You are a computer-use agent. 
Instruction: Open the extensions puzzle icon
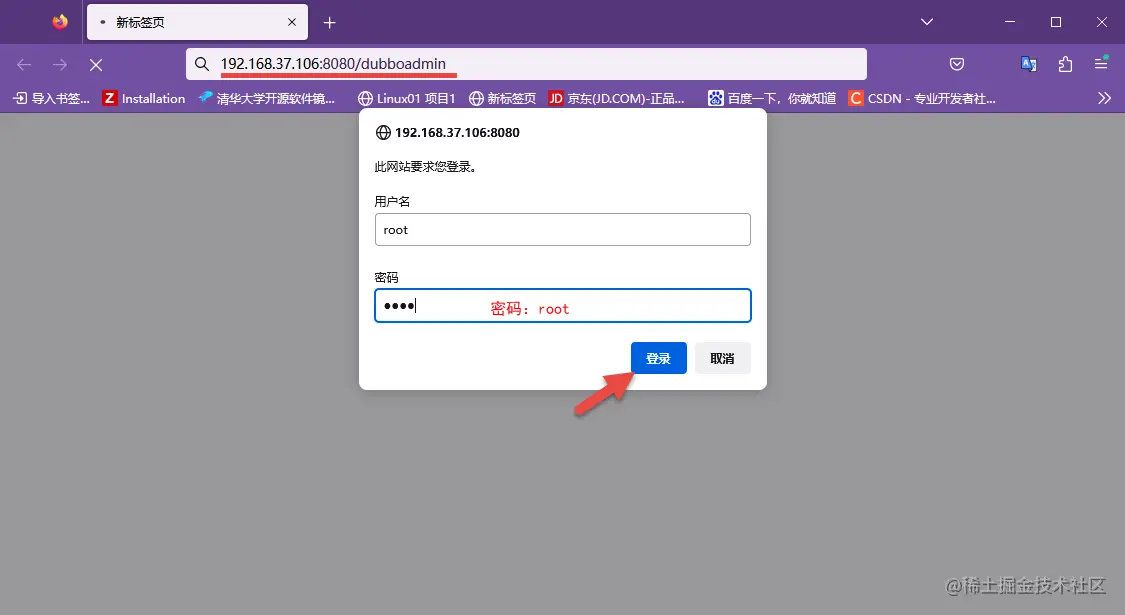coord(1065,64)
